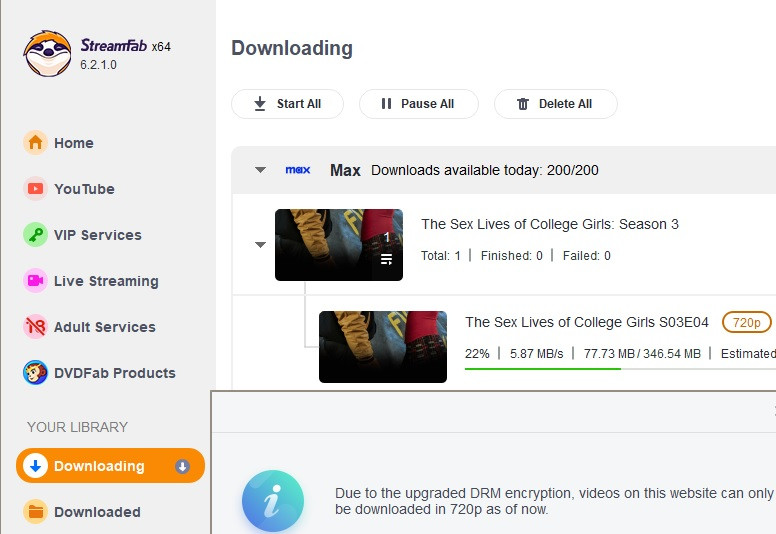Click the '77.73 MB / 346.54 MB' size value
776x534 pixels.
[642, 354]
